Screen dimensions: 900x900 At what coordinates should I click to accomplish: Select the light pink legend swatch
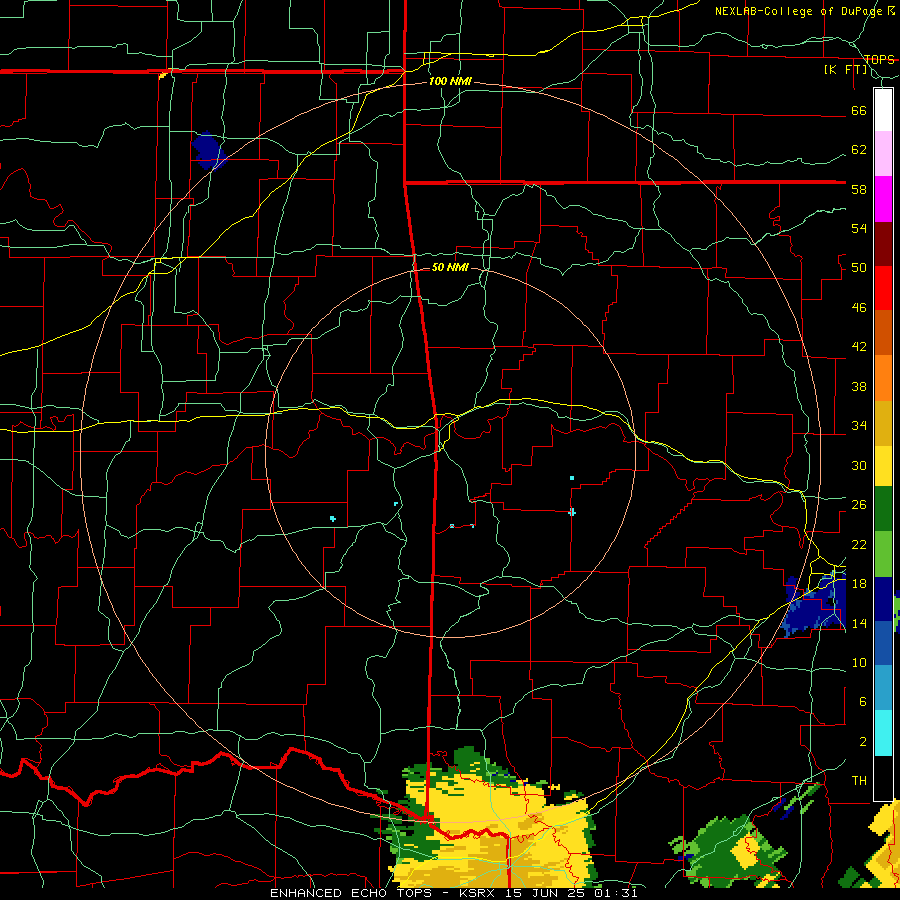click(883, 154)
